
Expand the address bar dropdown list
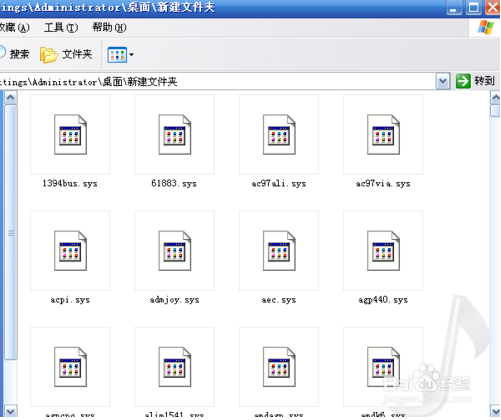[x=443, y=81]
